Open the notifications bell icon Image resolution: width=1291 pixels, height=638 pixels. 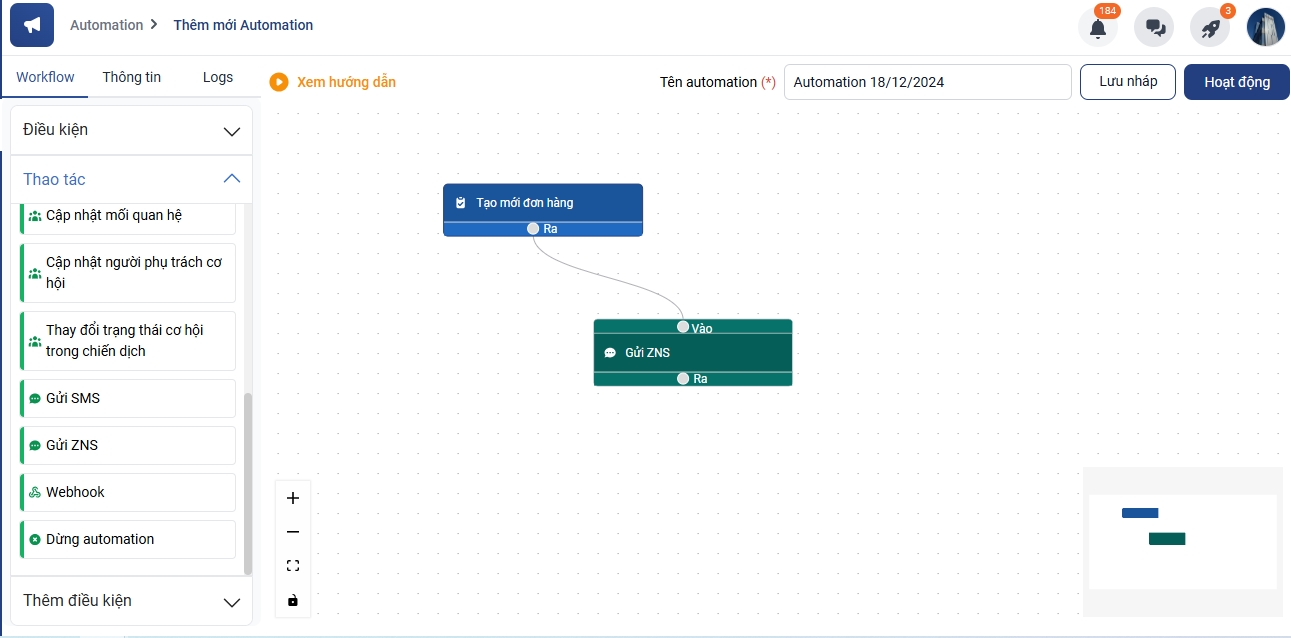pyautogui.click(x=1098, y=28)
